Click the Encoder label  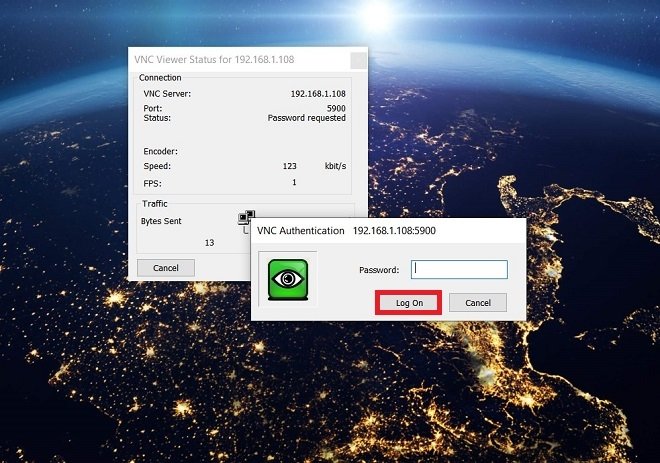click(160, 151)
